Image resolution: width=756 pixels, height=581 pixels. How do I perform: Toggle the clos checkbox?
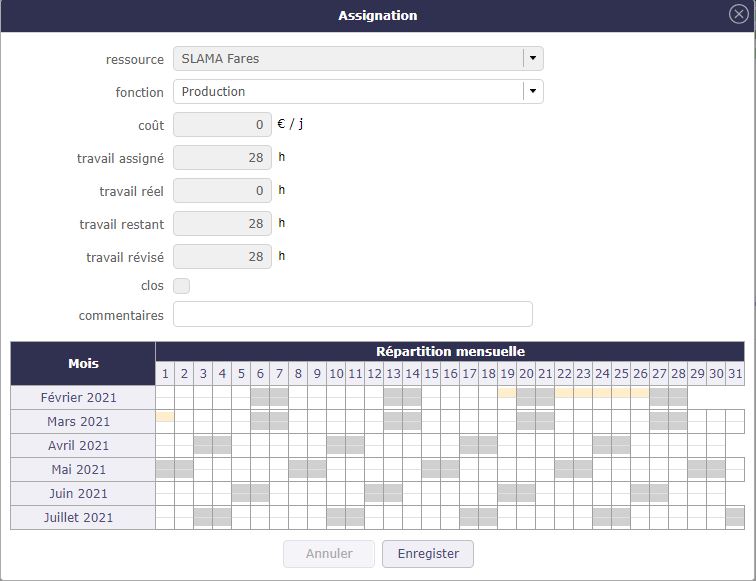click(x=181, y=286)
